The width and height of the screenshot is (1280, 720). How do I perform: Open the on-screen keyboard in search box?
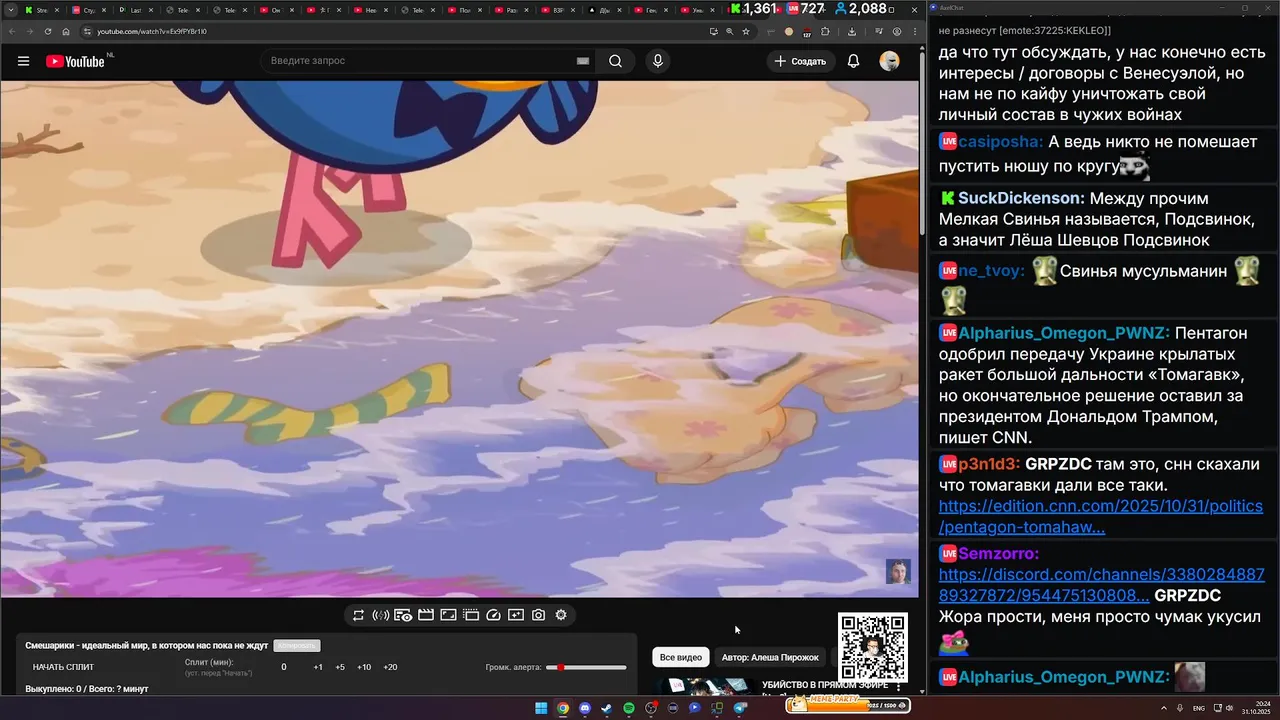[583, 61]
